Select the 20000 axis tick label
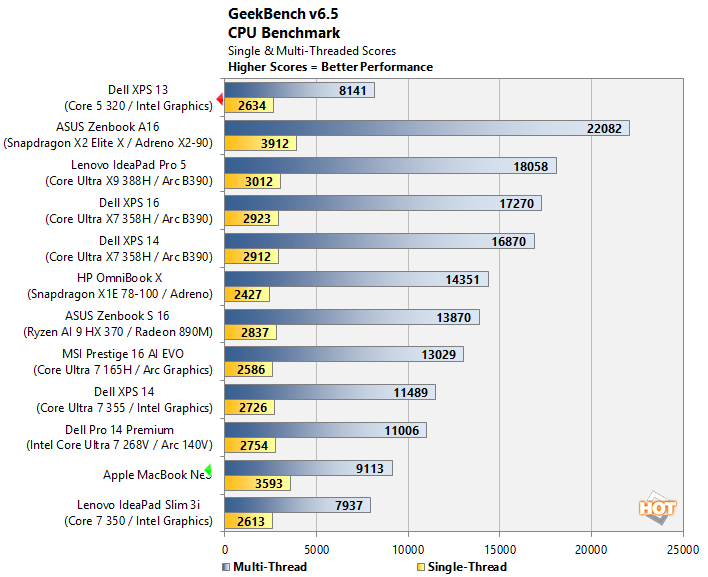 591,550
